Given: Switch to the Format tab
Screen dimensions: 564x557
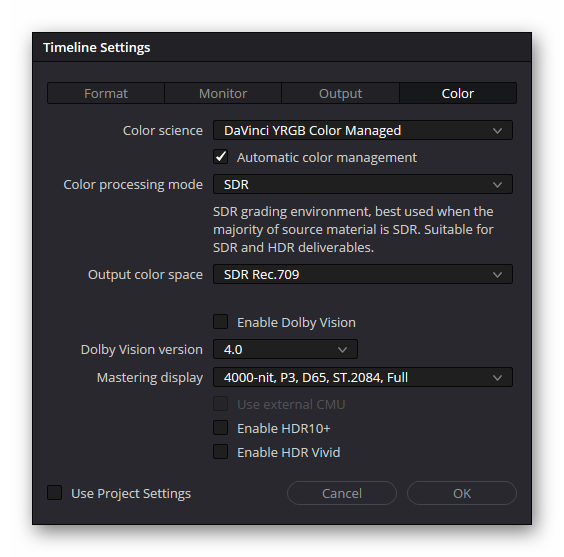Looking at the screenshot, I should click(106, 93).
